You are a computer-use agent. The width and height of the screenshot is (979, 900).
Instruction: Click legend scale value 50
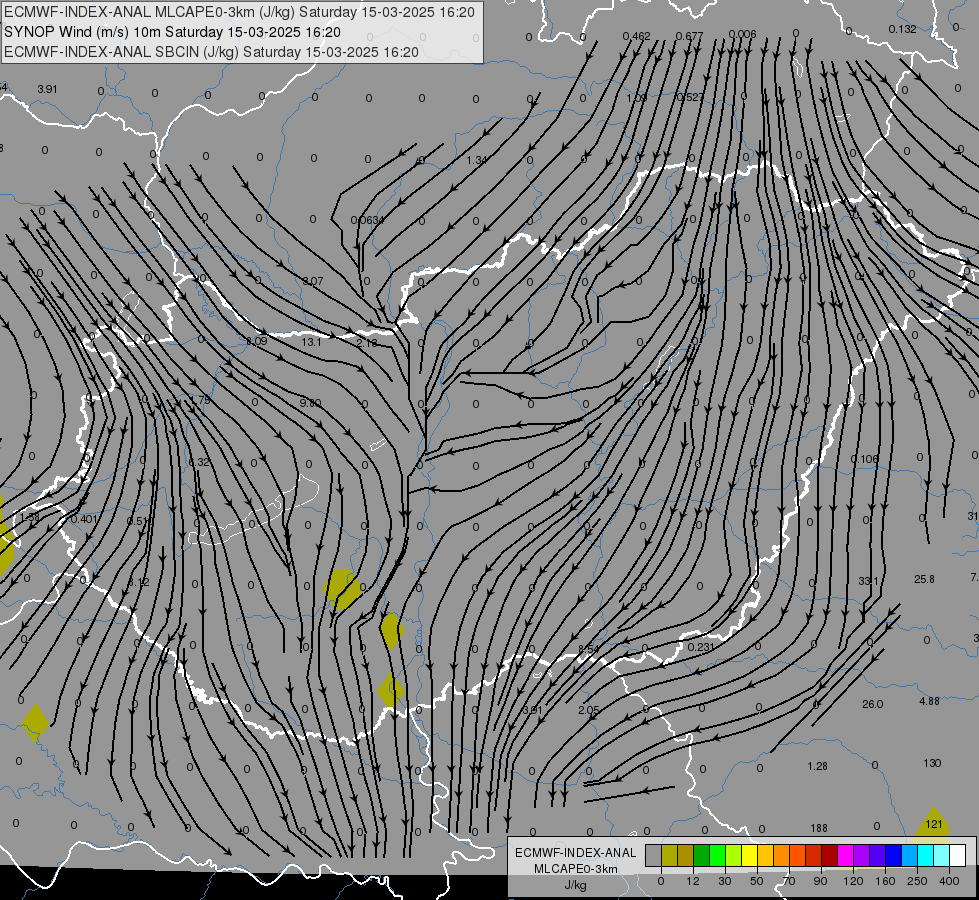click(757, 881)
